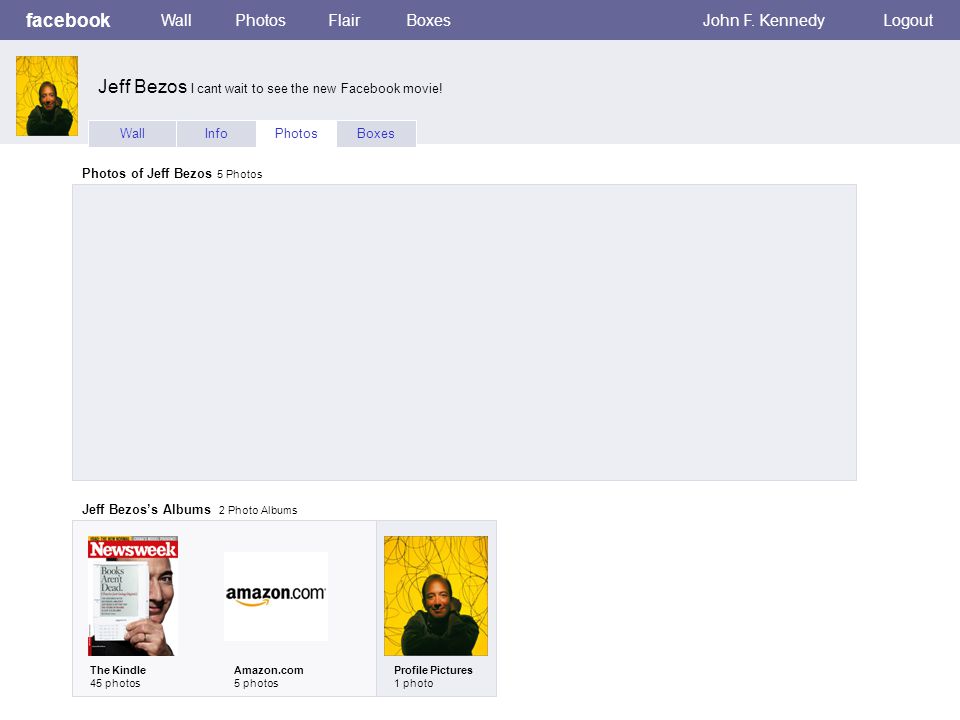960x720 pixels.
Task: Switch to the Wall profile tab
Action: [x=132, y=133]
